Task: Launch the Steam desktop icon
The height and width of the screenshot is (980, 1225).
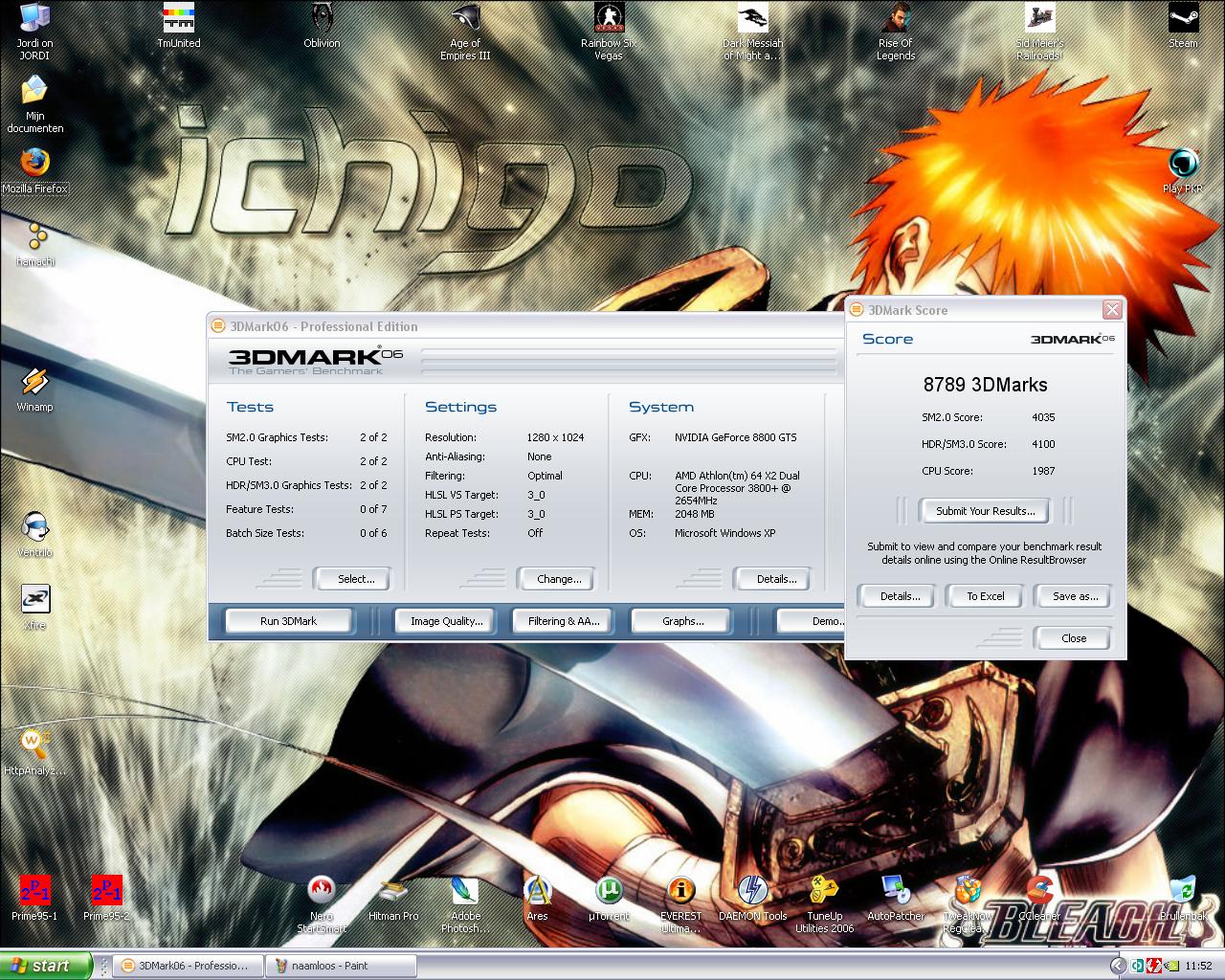Action: [x=1183, y=26]
